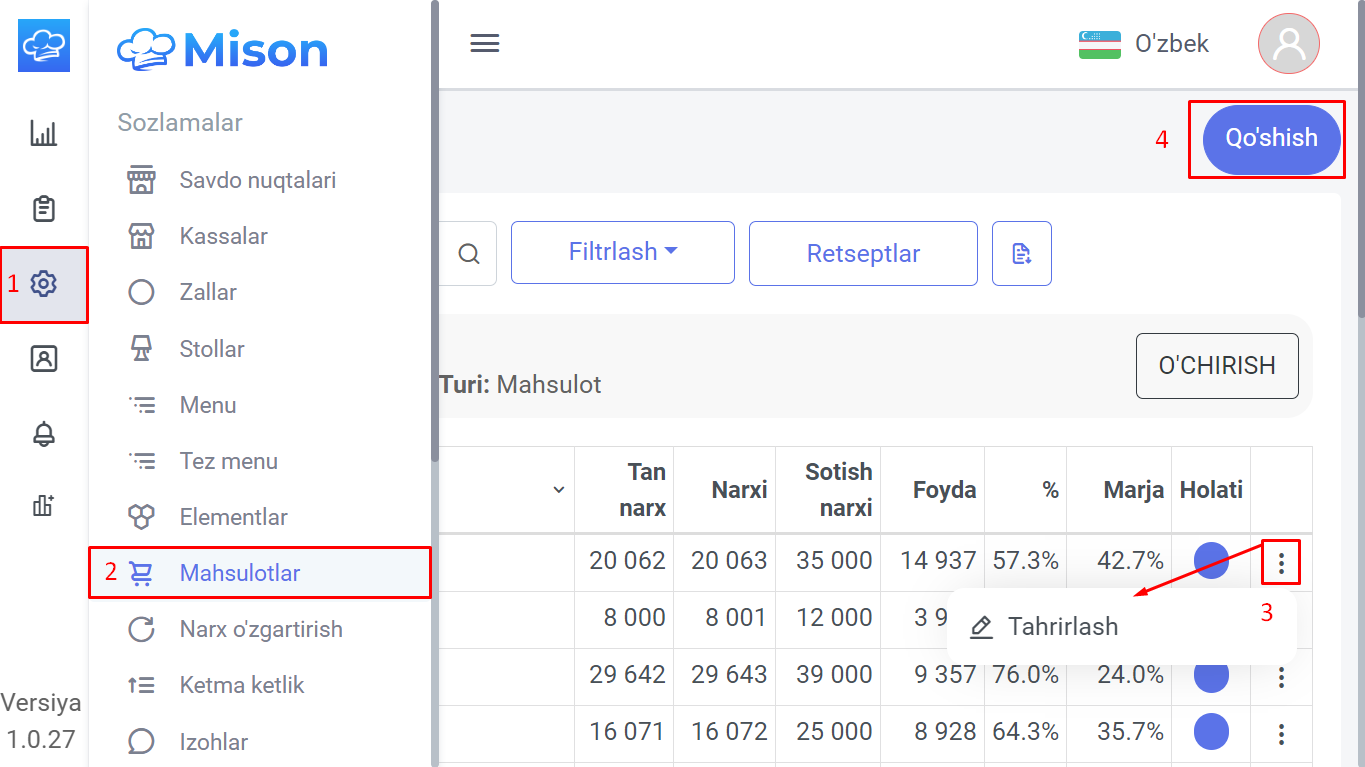Image resolution: width=1365 pixels, height=767 pixels.
Task: Open the statistics bar chart icon in left rail
Action: [44, 133]
